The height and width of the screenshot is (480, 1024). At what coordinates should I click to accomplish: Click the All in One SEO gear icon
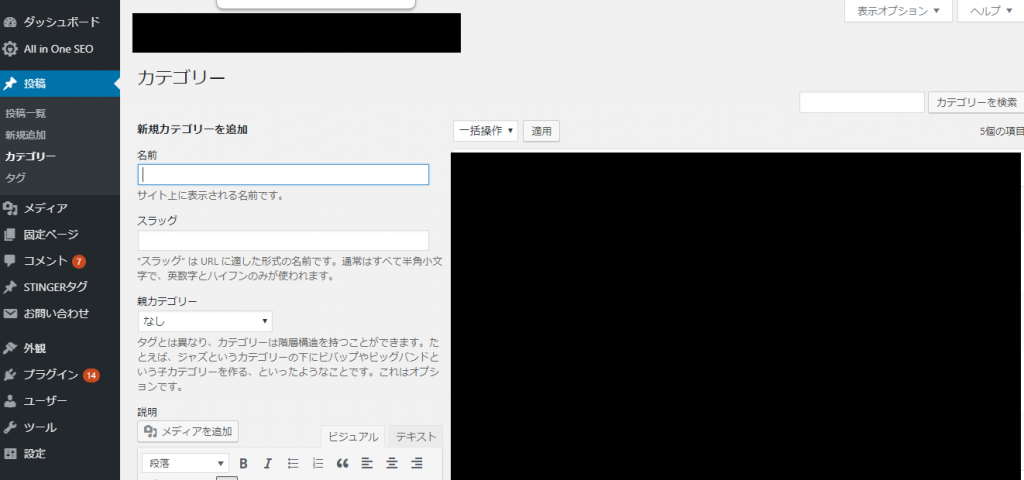pos(10,49)
